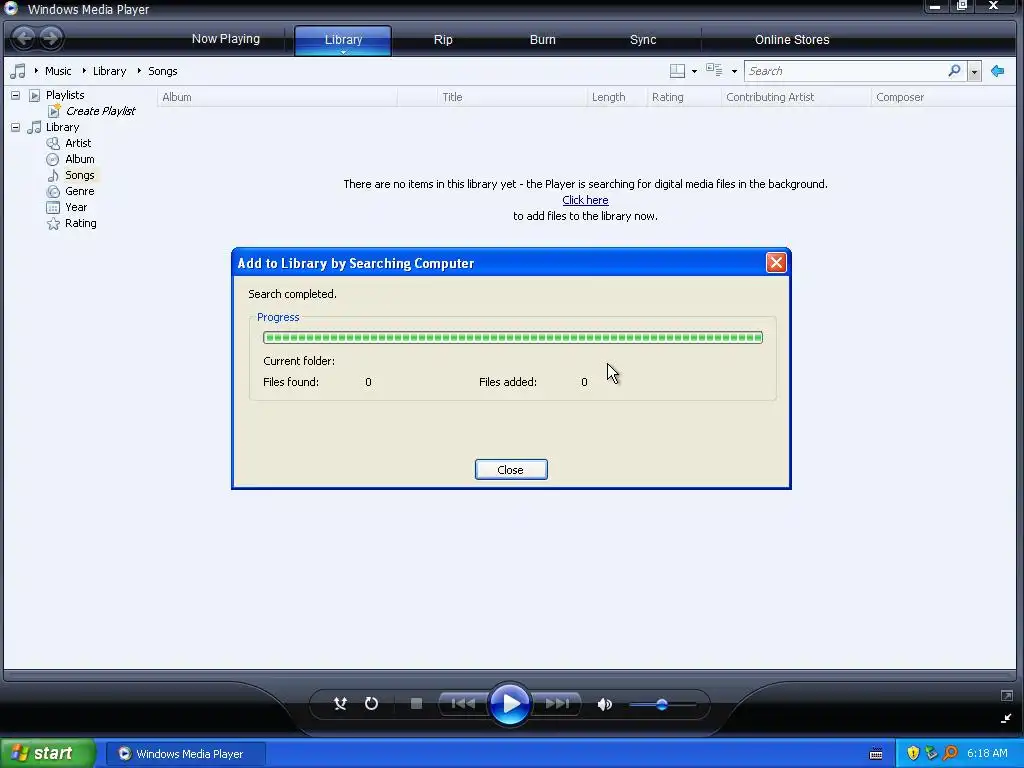Image resolution: width=1024 pixels, height=768 pixels.
Task: Turn repeat on
Action: (371, 703)
